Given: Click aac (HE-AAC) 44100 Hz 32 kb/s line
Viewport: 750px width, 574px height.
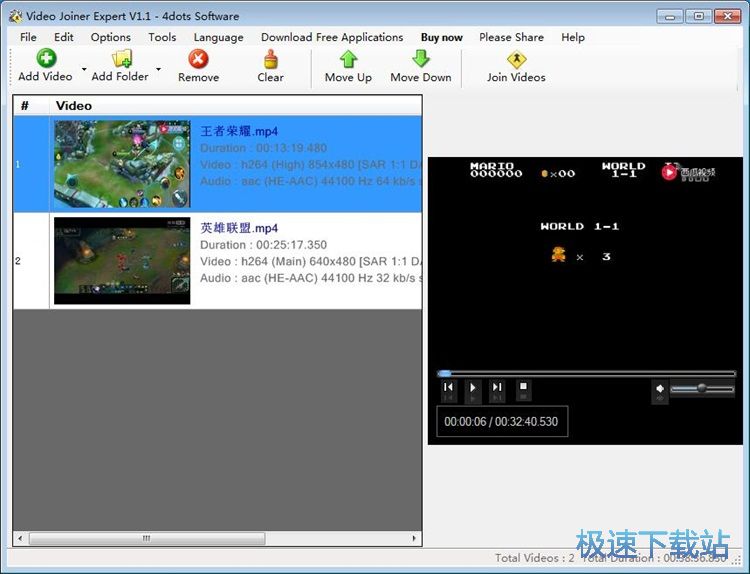Looking at the screenshot, I should coord(311,278).
